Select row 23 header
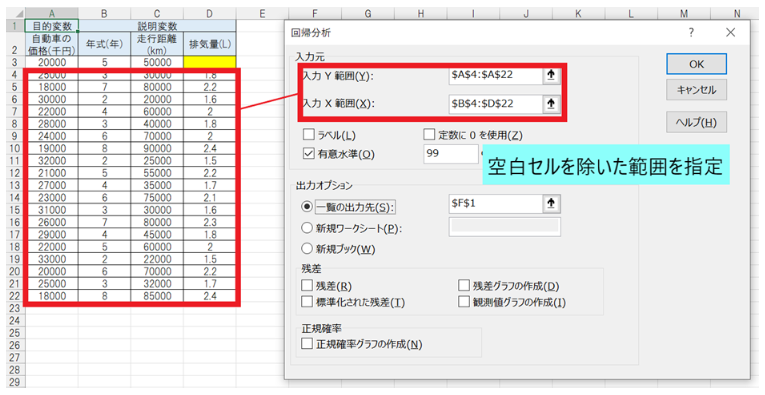 (15, 308)
